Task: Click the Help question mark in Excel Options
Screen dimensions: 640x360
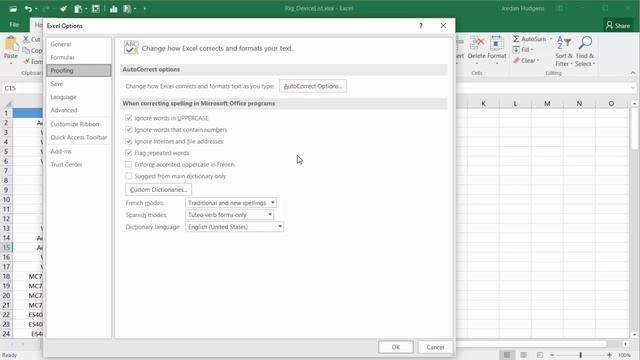Action: [421, 26]
